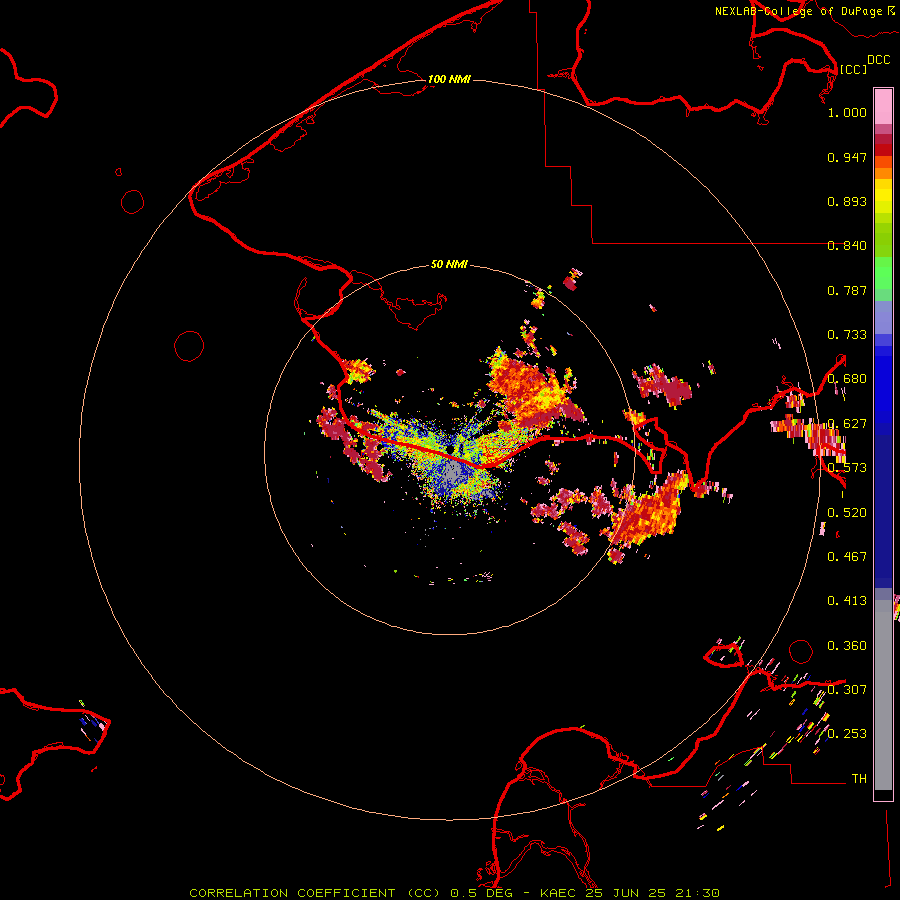Select the 0.360 value on the color scale

tap(847, 646)
